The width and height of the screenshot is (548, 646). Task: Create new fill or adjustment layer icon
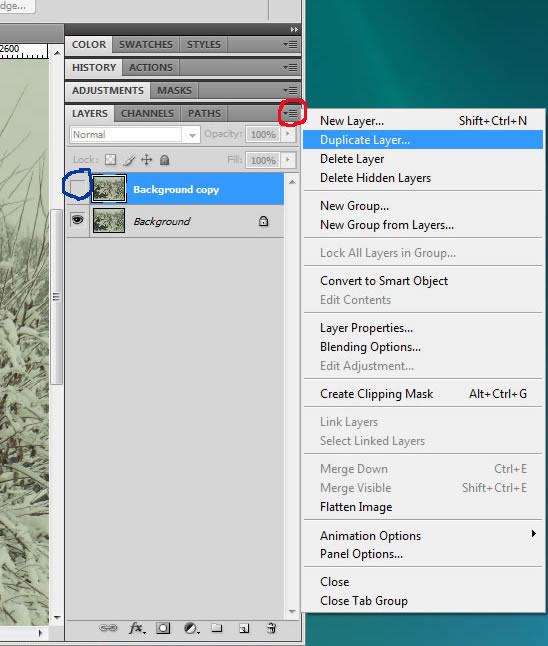pyautogui.click(x=192, y=628)
